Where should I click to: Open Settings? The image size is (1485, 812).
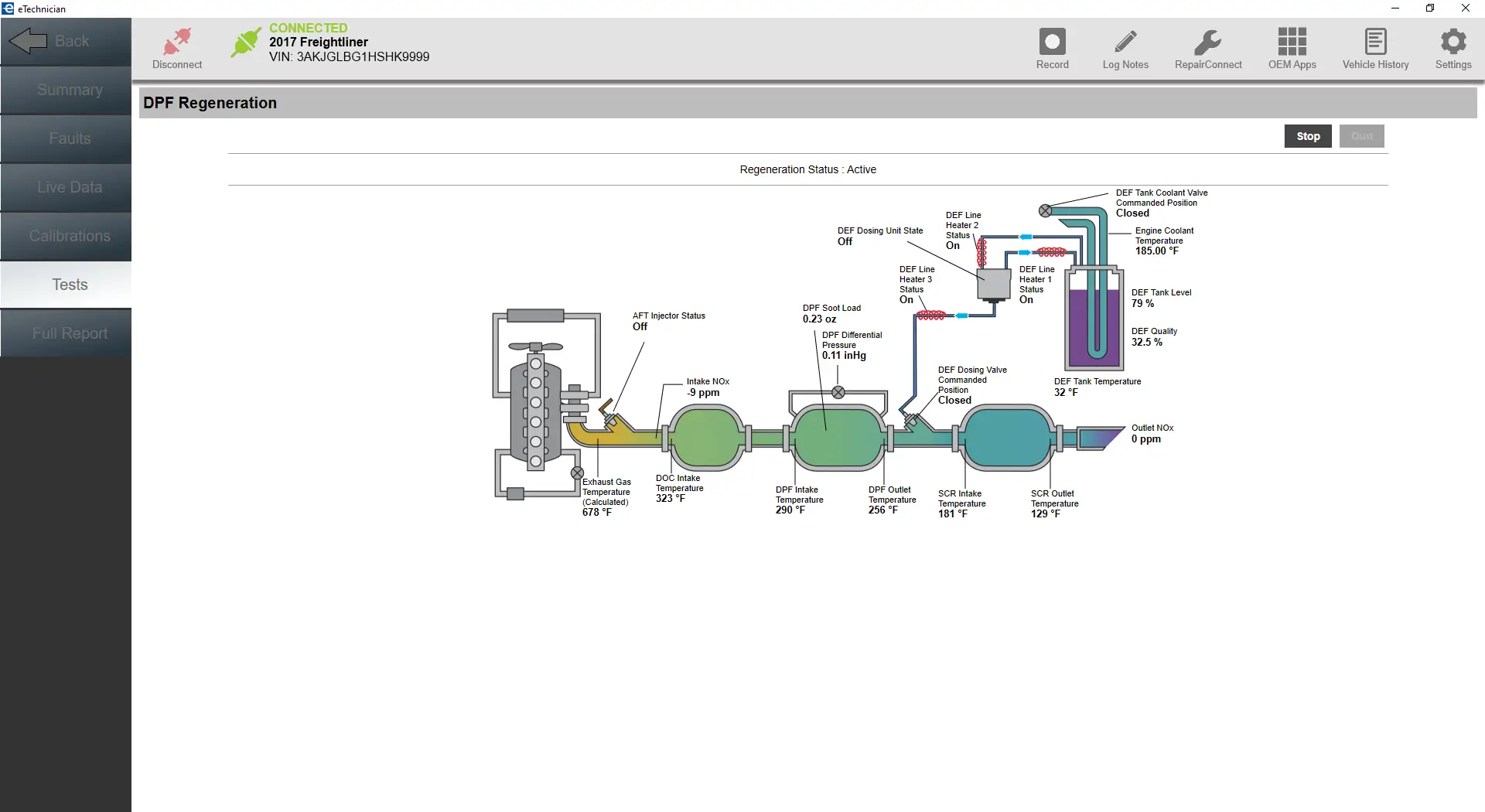(1453, 48)
